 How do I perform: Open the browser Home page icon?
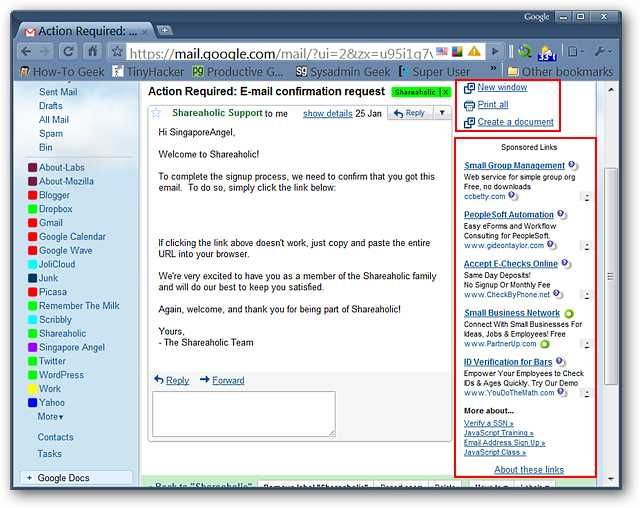[x=93, y=51]
